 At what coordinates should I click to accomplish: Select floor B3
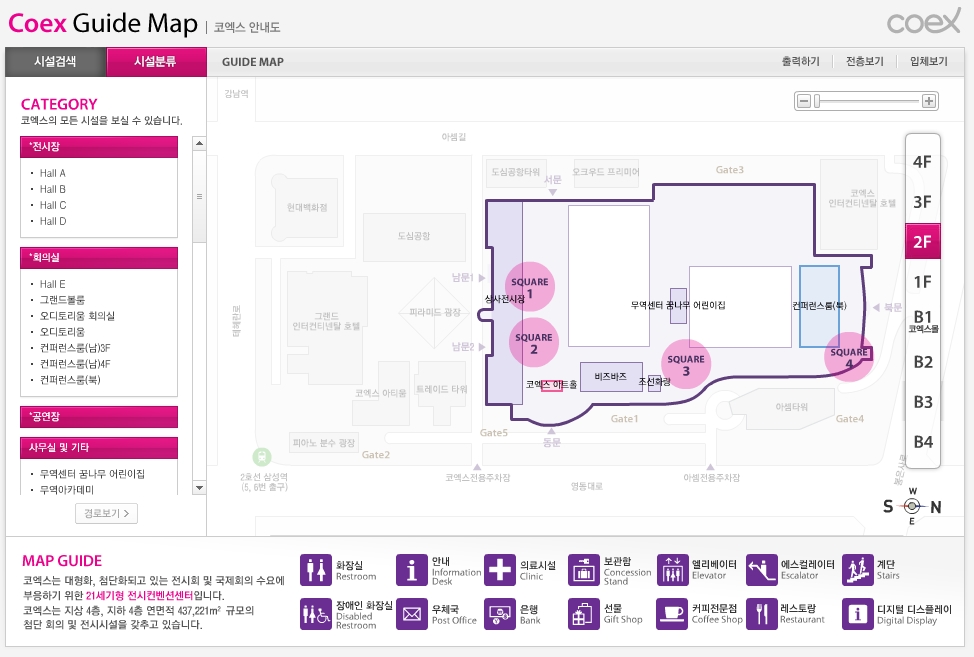click(923, 402)
